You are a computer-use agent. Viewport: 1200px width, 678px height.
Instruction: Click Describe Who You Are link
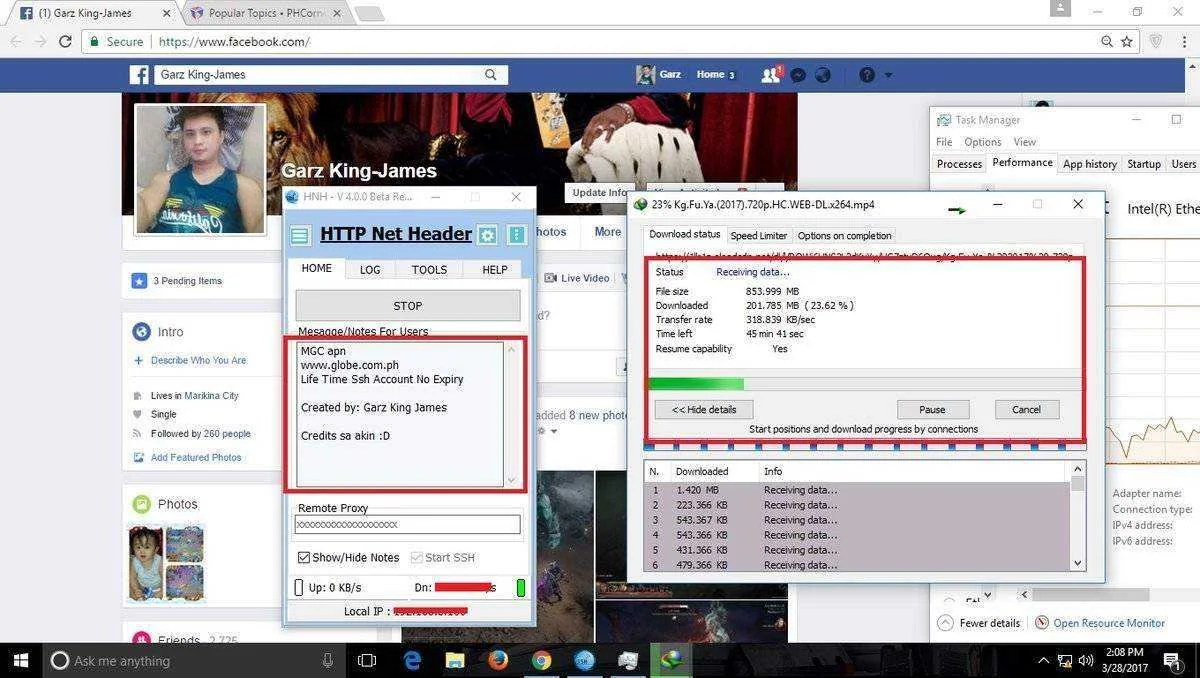coord(198,360)
